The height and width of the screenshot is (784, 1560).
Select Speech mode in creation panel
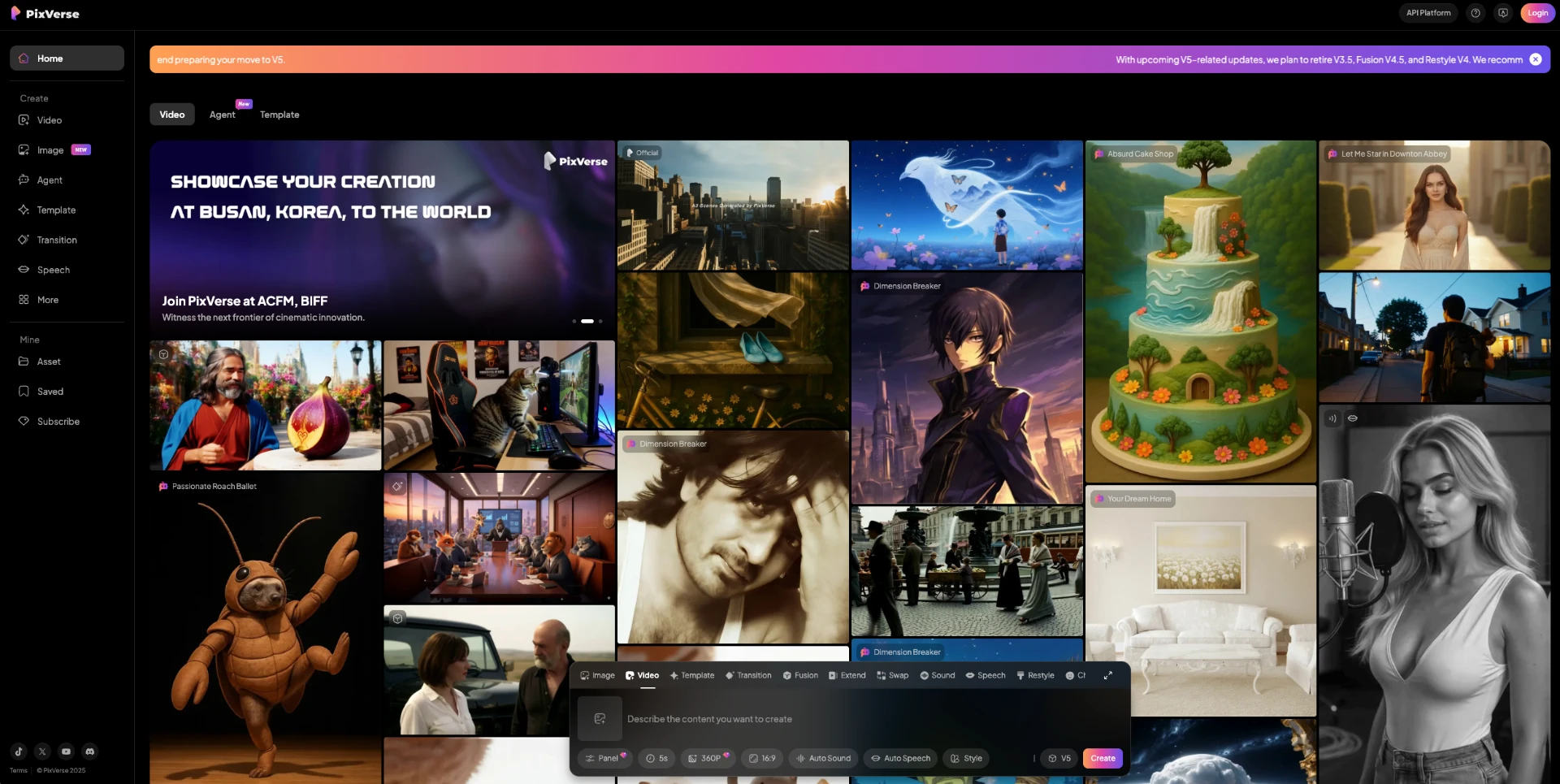(986, 675)
